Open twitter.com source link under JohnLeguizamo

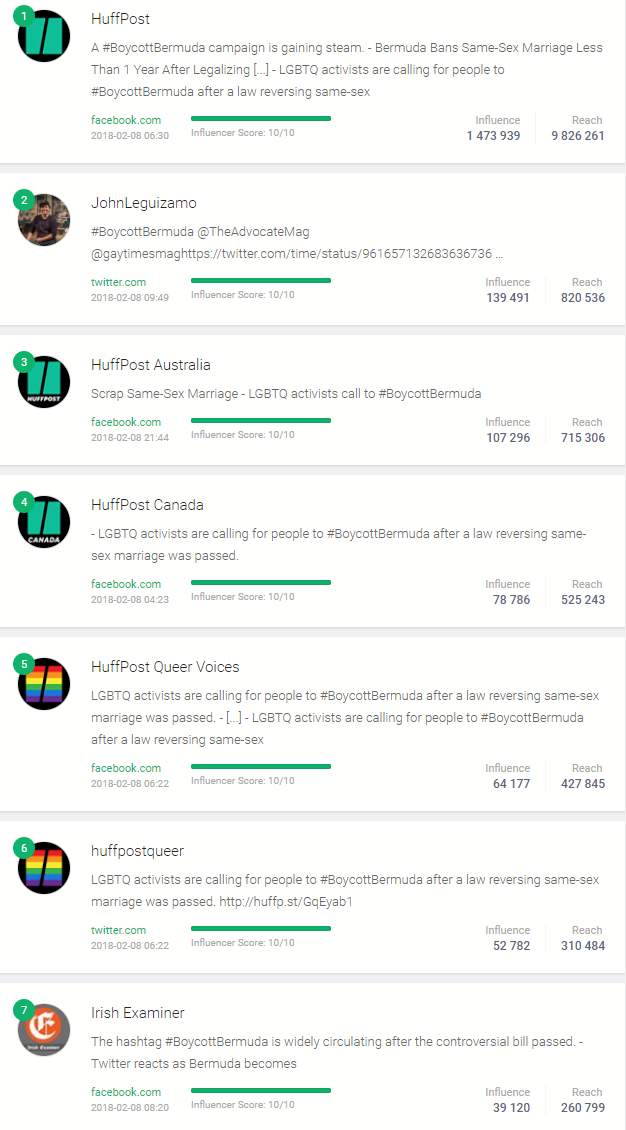coord(118,282)
